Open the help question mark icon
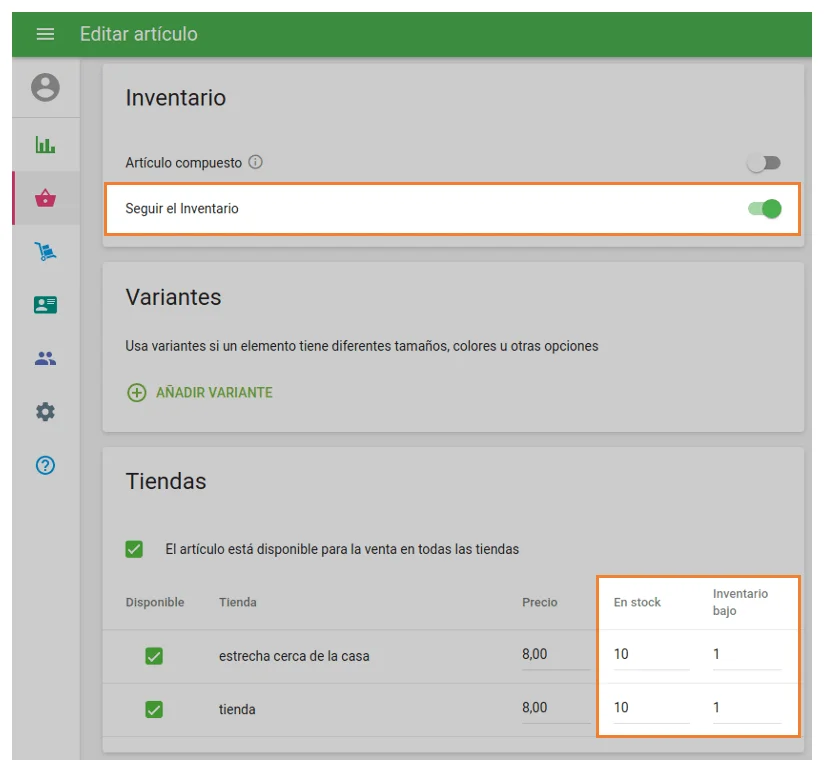Image resolution: width=824 pixels, height=760 pixels. click(45, 465)
